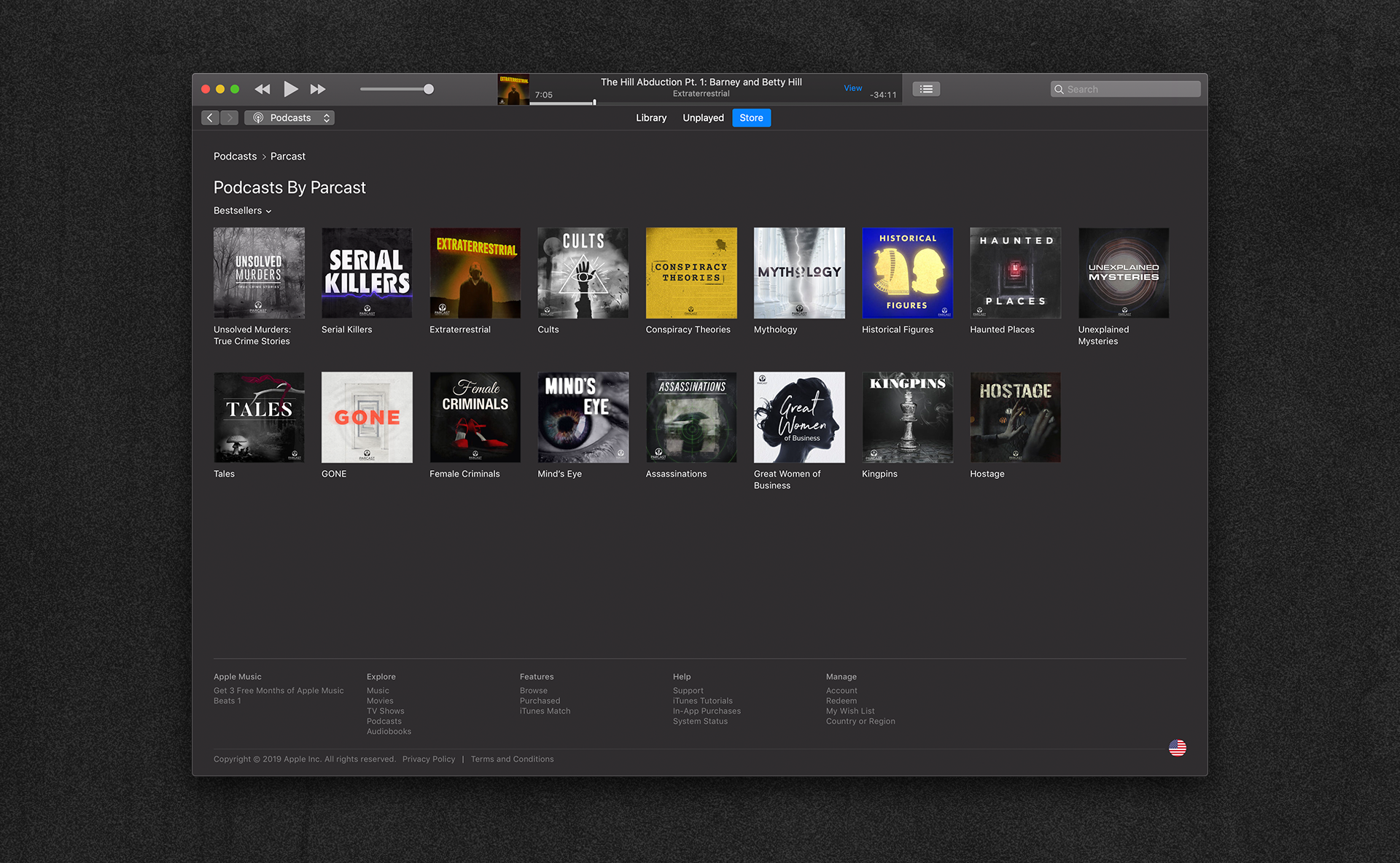Click the US flag region icon
Image resolution: width=1400 pixels, height=863 pixels.
1177,748
